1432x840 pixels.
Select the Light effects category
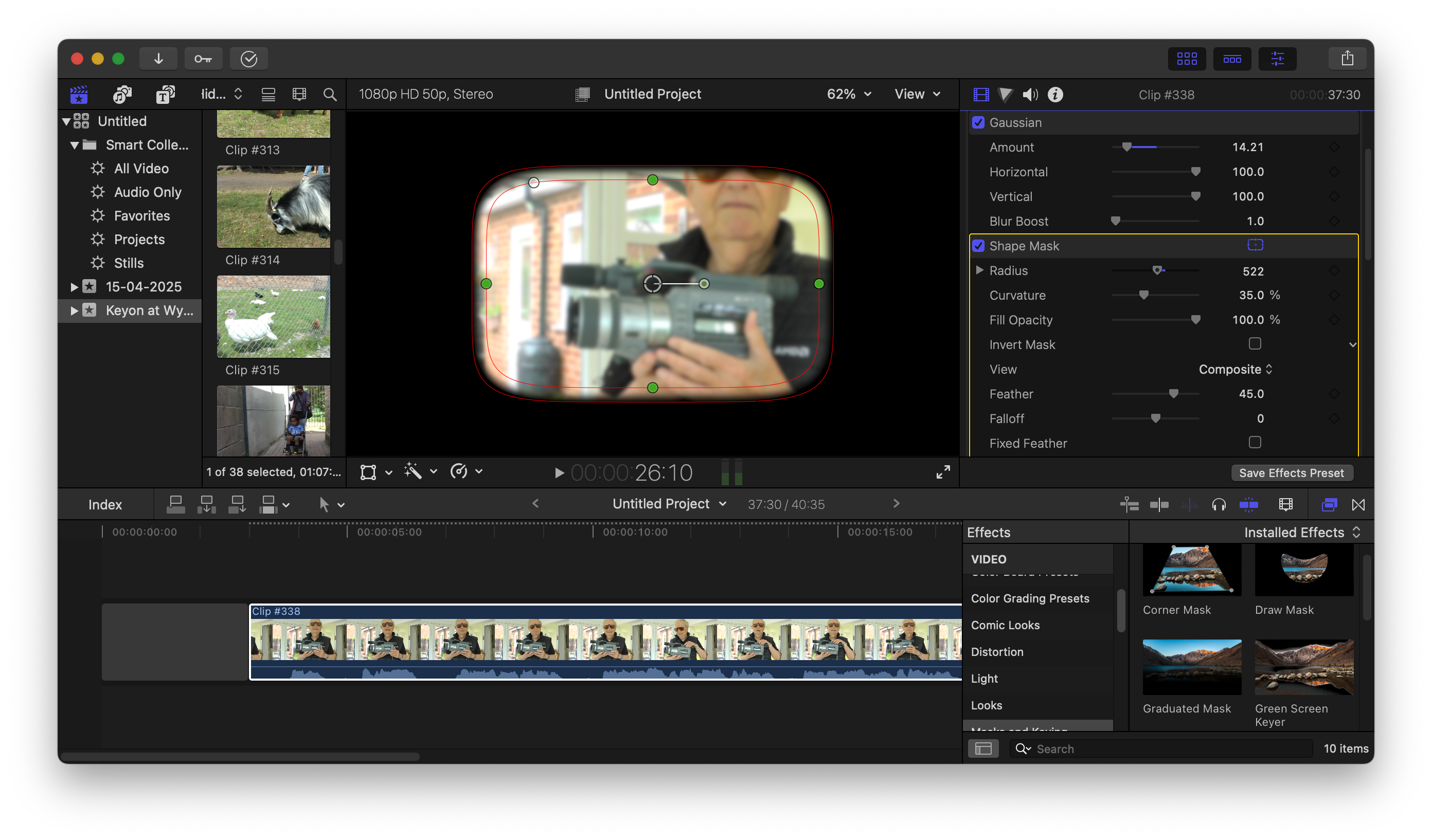point(984,678)
